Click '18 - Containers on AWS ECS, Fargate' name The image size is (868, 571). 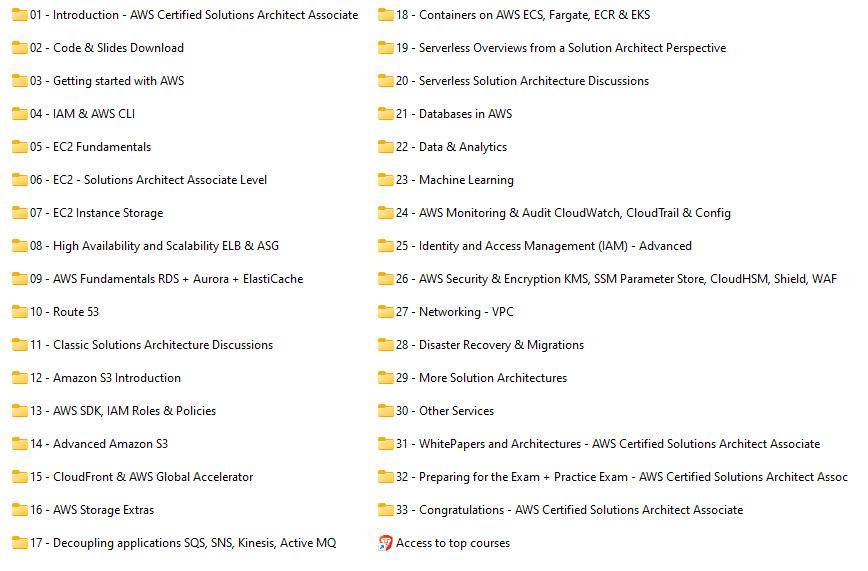click(x=523, y=15)
